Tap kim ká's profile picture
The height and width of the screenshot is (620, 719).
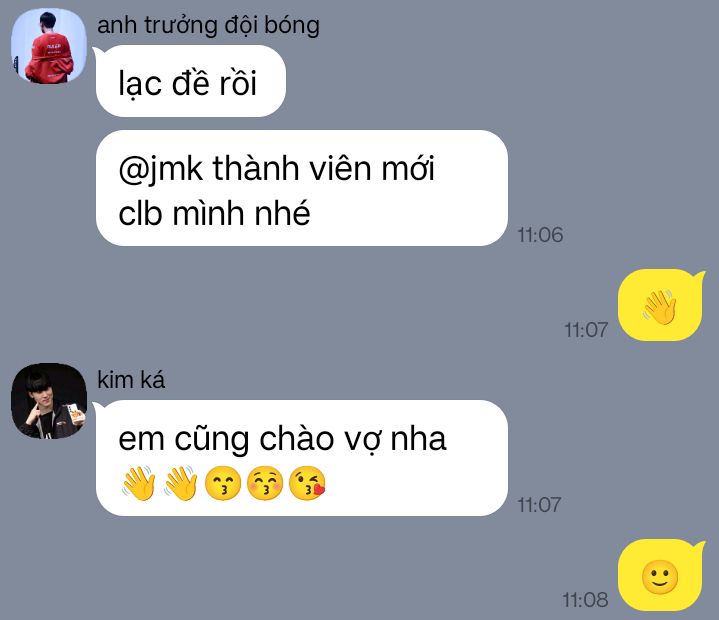click(x=49, y=401)
